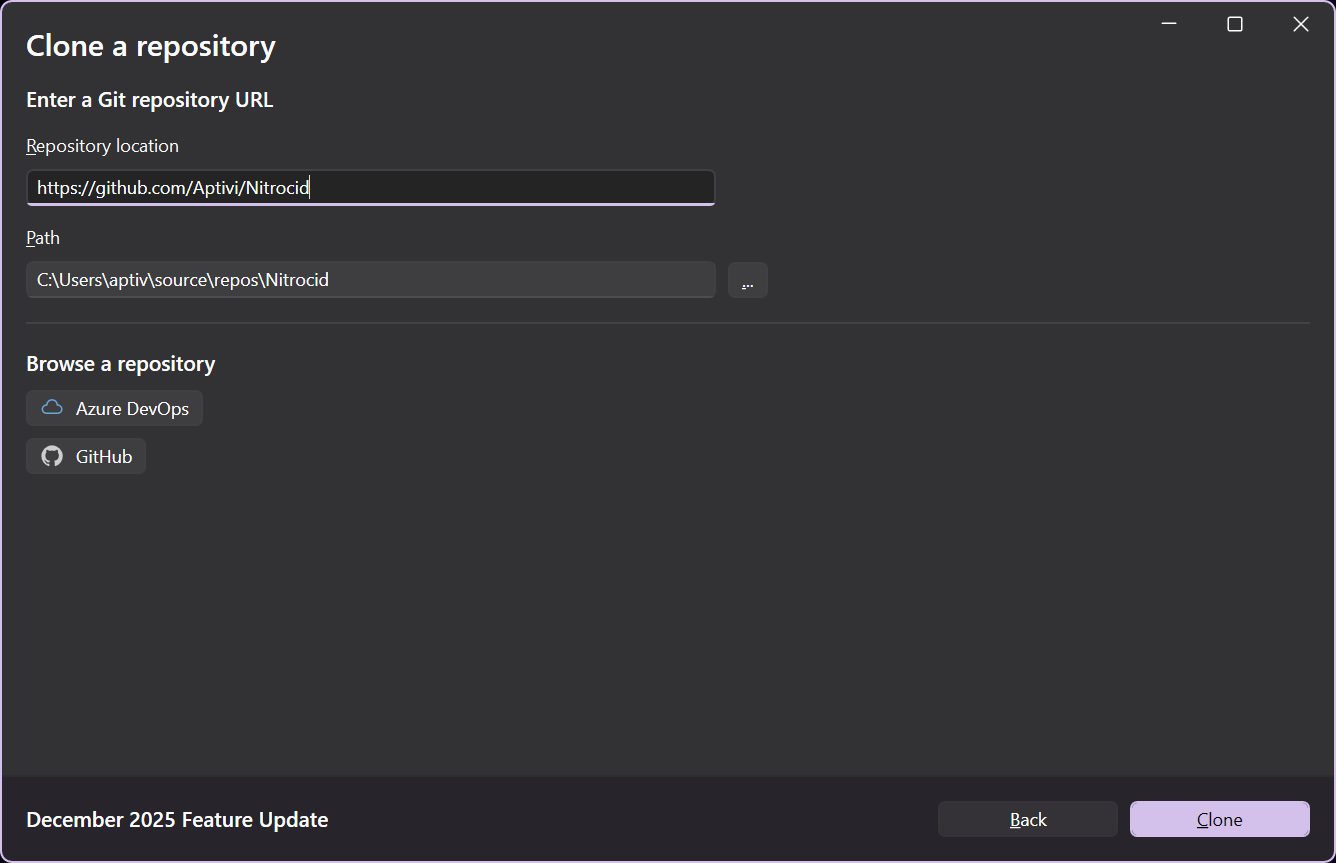Click inside the Path text box
Image resolution: width=1336 pixels, height=863 pixels.
tap(500, 280)
